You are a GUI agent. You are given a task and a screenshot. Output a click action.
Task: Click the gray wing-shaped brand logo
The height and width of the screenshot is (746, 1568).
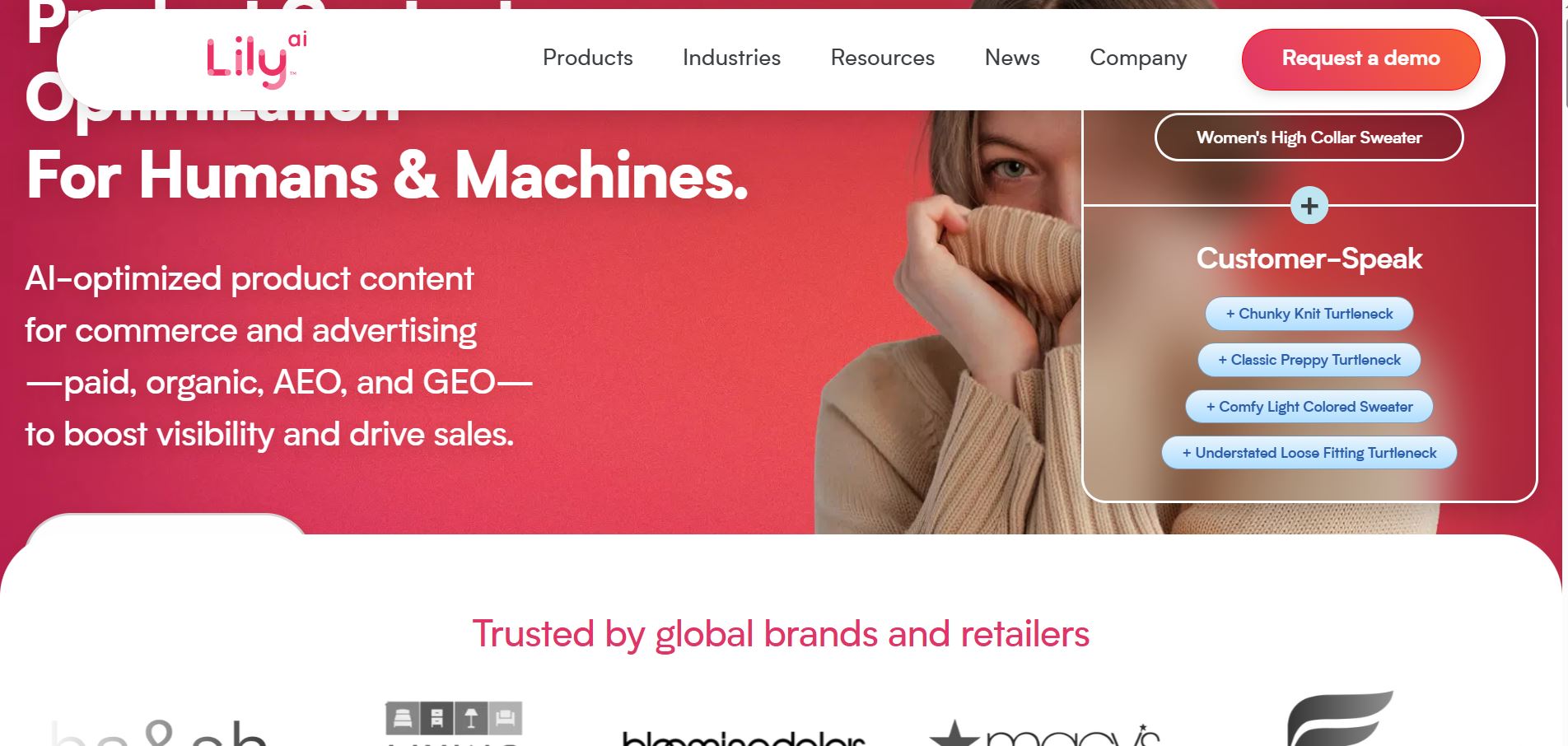click(1340, 718)
